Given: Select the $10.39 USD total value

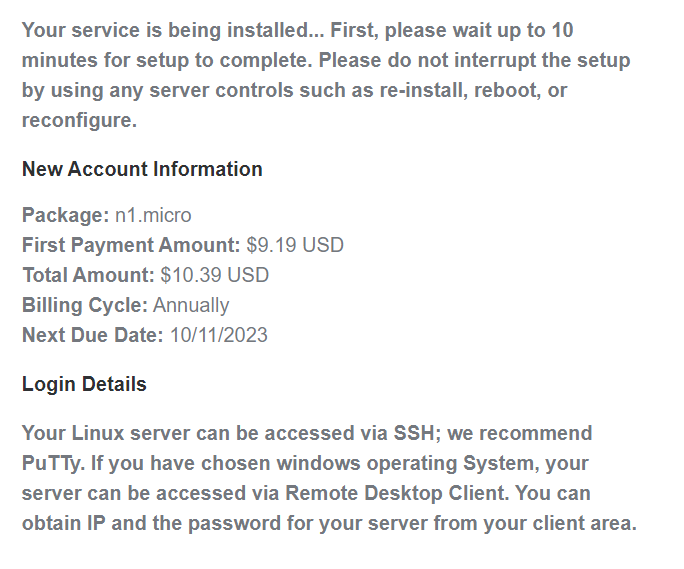Looking at the screenshot, I should point(214,275).
